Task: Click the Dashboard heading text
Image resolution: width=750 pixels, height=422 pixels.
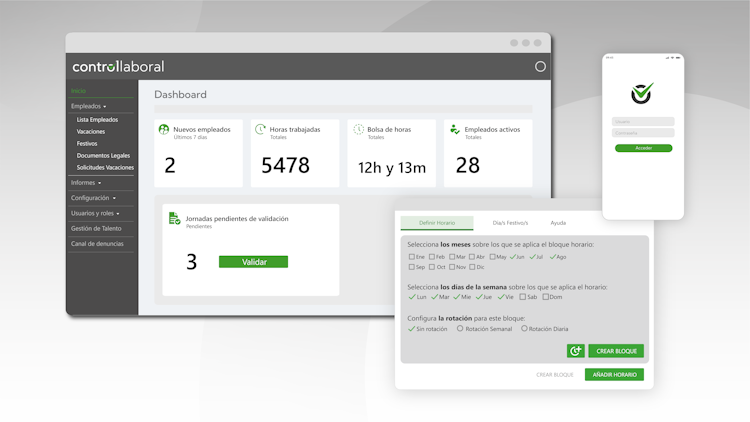Action: coord(180,95)
